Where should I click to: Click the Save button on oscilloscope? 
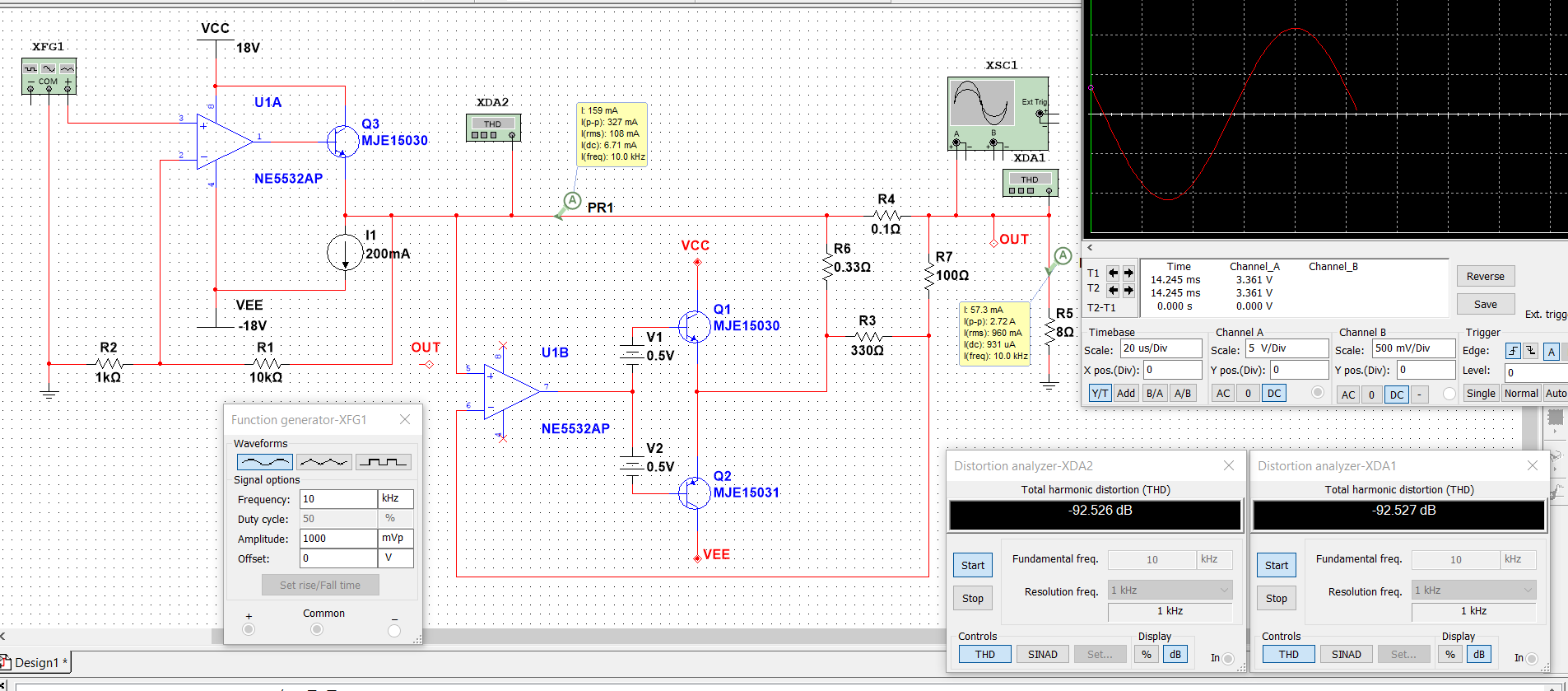pyautogui.click(x=1486, y=305)
